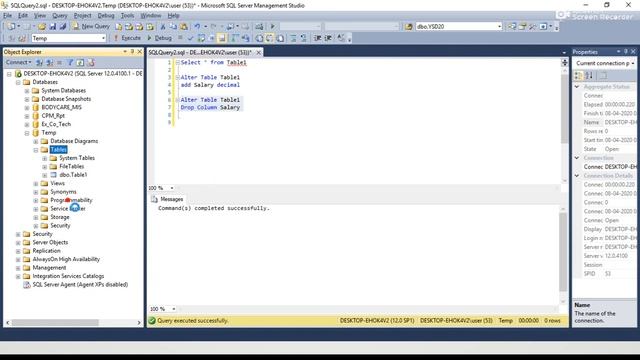Click Object Explorer Disconnect icon

coord(49,62)
